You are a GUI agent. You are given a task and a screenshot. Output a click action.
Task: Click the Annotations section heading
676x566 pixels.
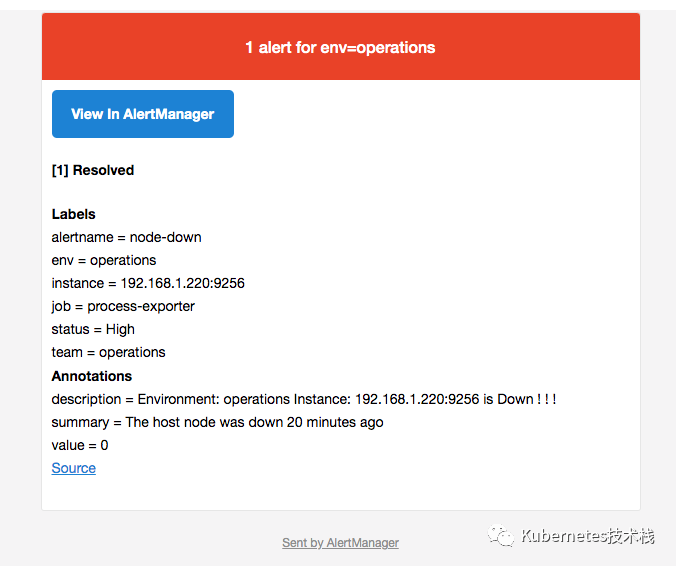[x=92, y=376]
